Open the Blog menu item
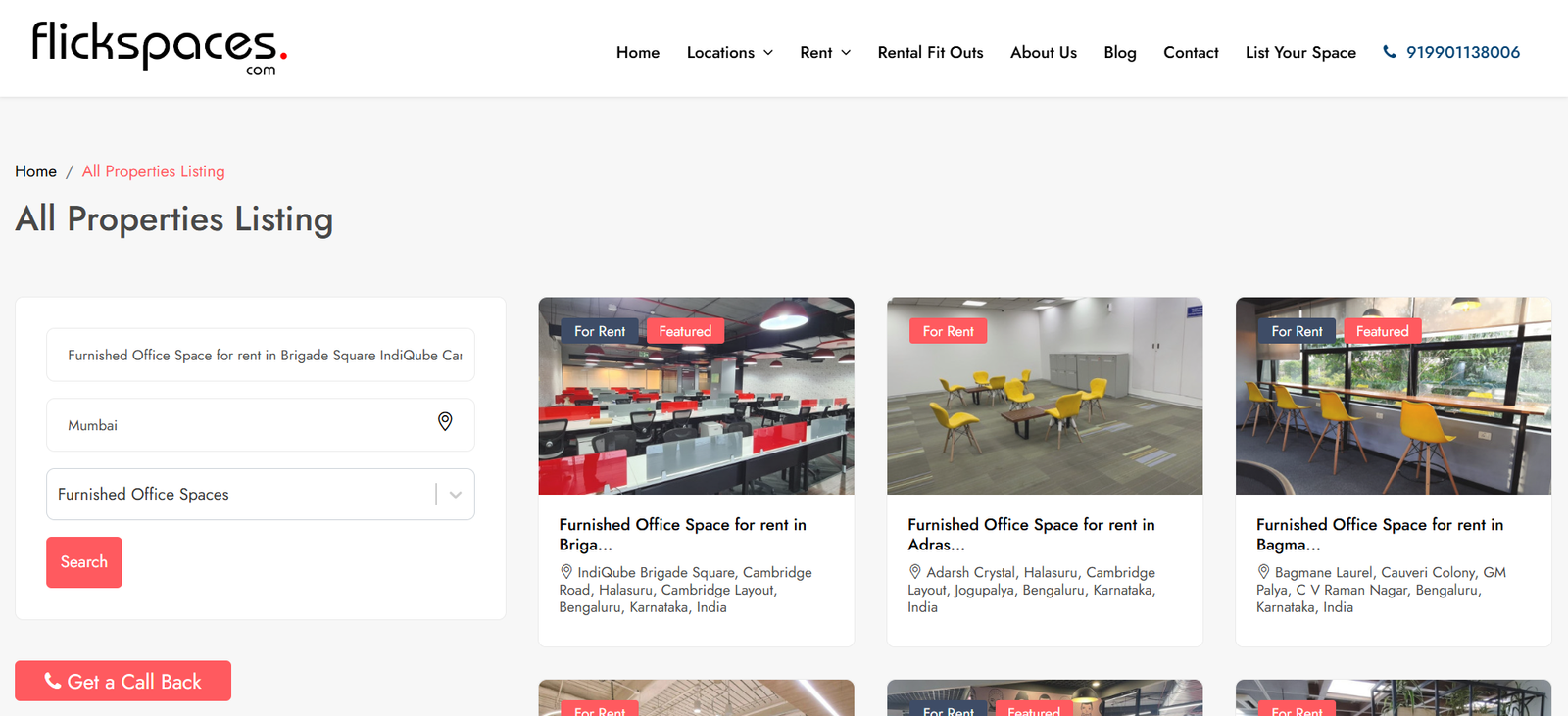 tap(1119, 53)
